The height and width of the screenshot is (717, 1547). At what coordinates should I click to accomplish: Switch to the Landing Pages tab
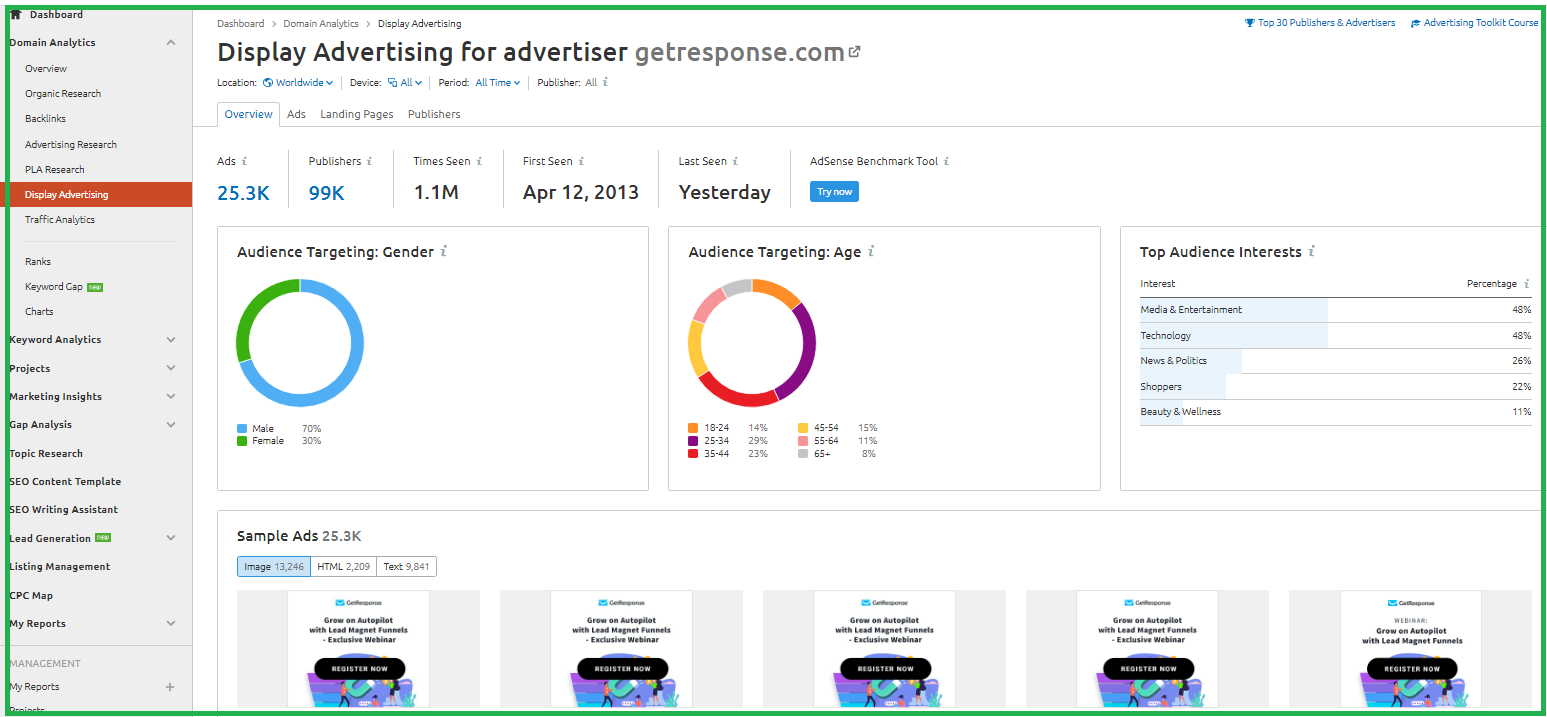[x=357, y=114]
